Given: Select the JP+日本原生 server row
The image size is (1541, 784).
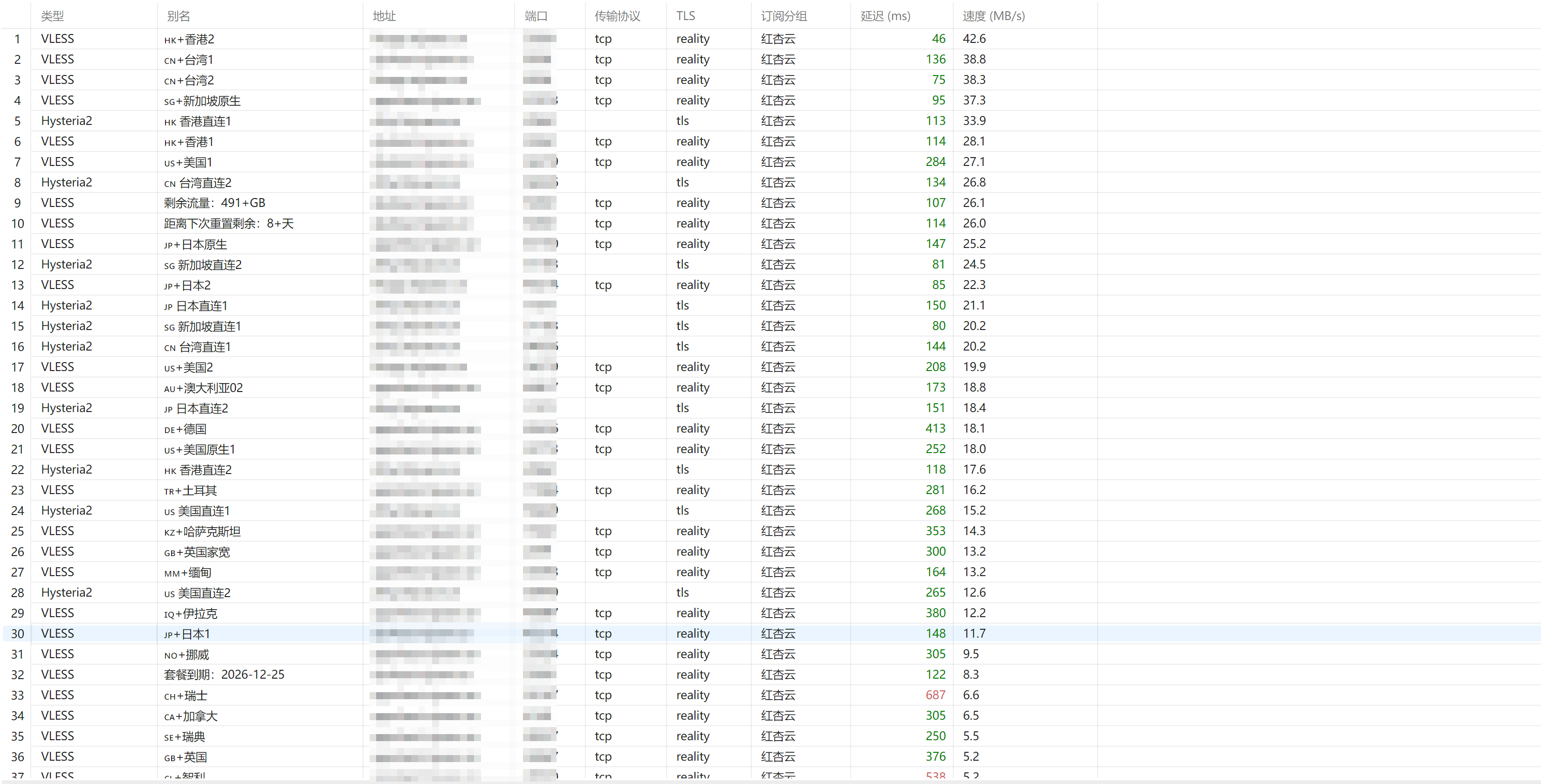Looking at the screenshot, I should [x=770, y=244].
